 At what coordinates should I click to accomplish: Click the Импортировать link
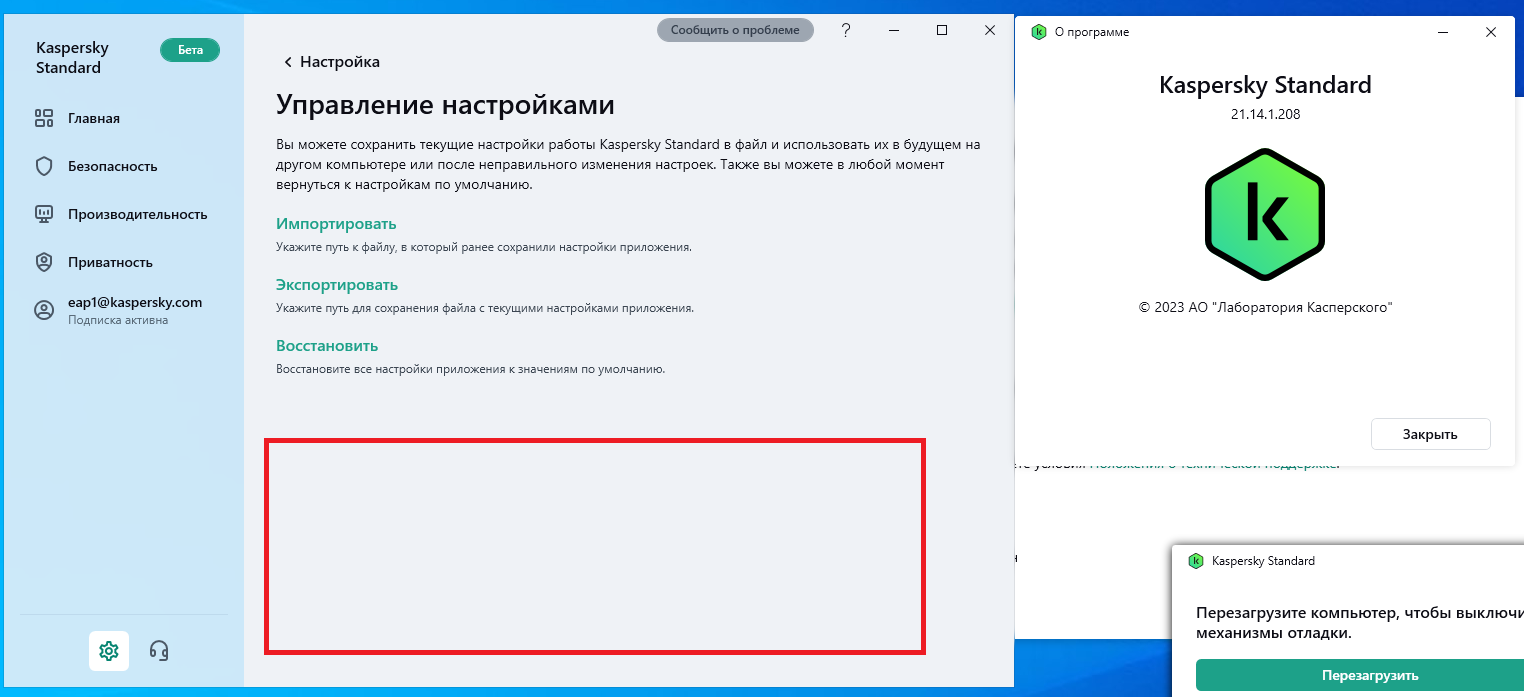336,224
